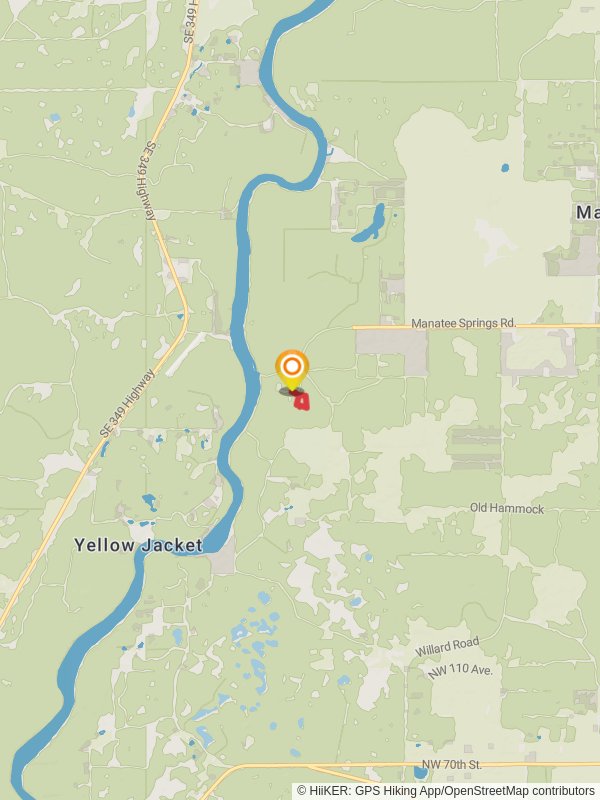Screen dimensions: 600x800
Task: Click the NW 70th St. label
Action: [x=452, y=764]
